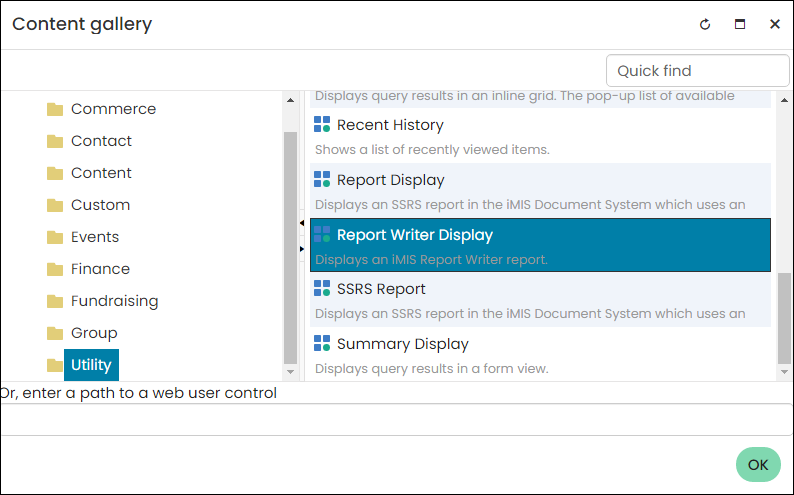Choose the Report Display content item
The width and height of the screenshot is (794, 495).
tap(540, 190)
